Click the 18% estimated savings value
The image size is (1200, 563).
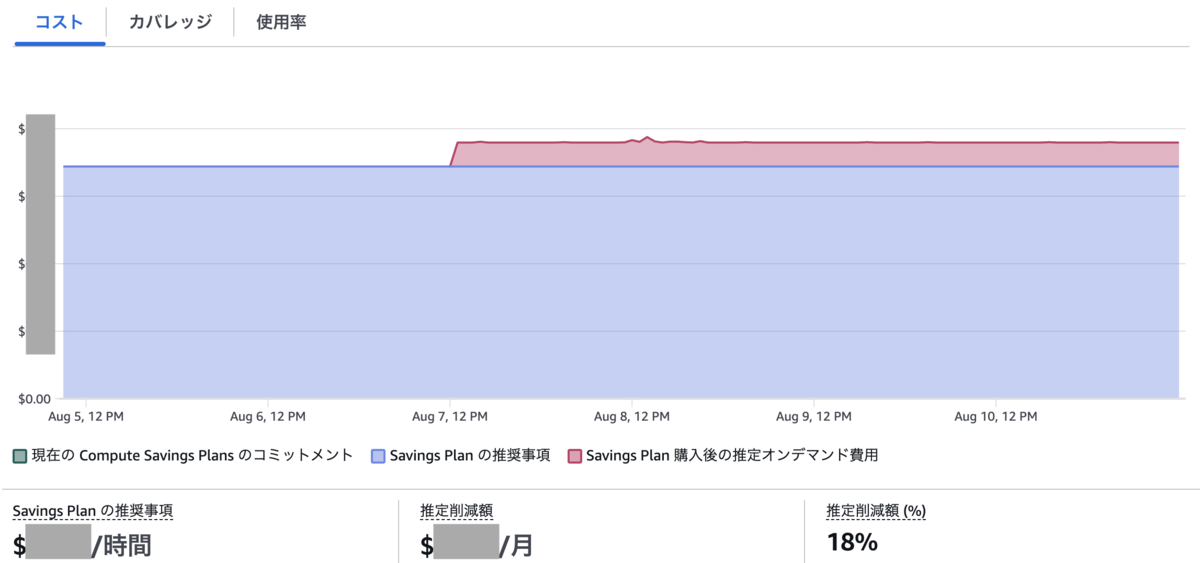pos(852,543)
